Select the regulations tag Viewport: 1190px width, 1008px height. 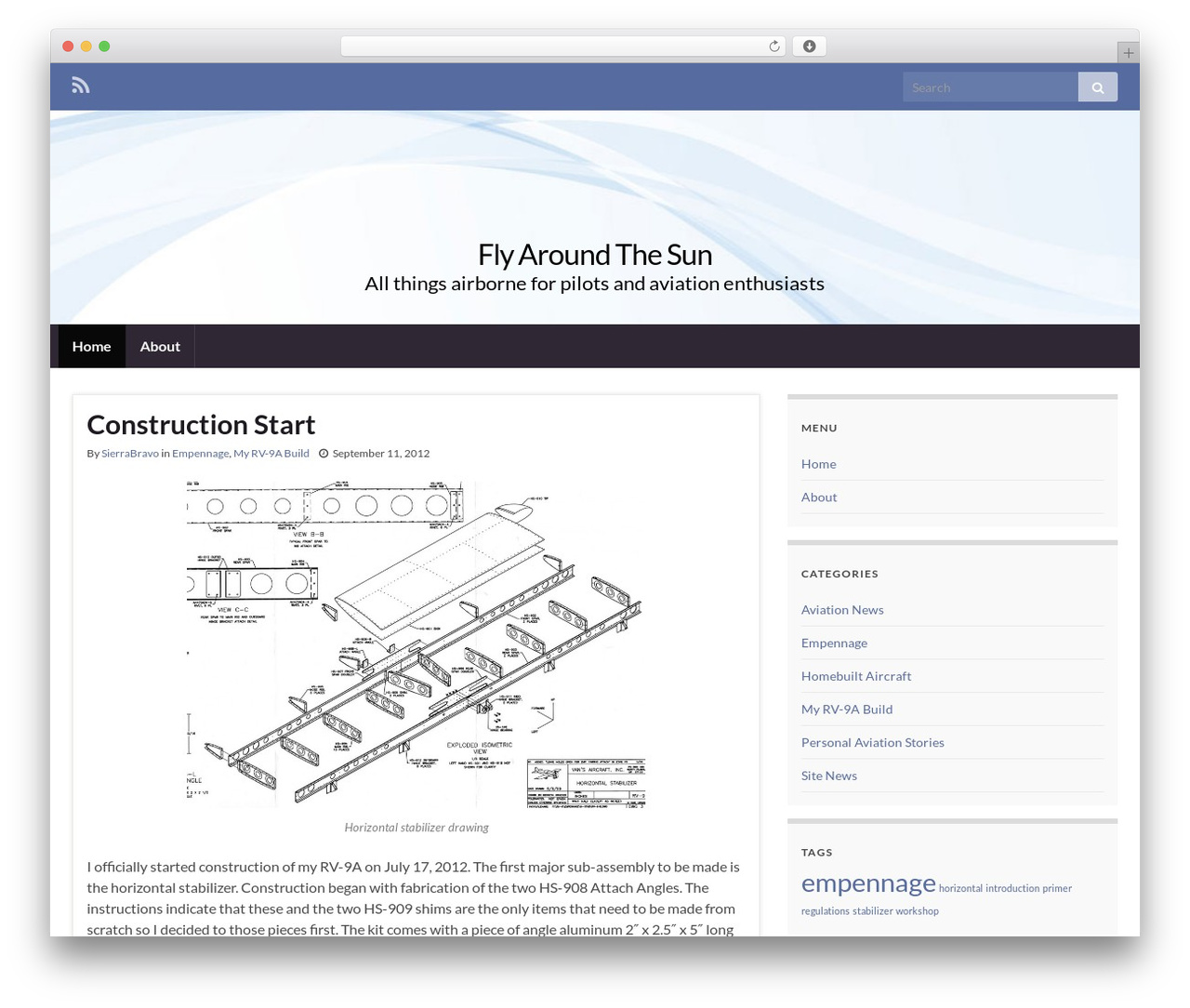(826, 911)
